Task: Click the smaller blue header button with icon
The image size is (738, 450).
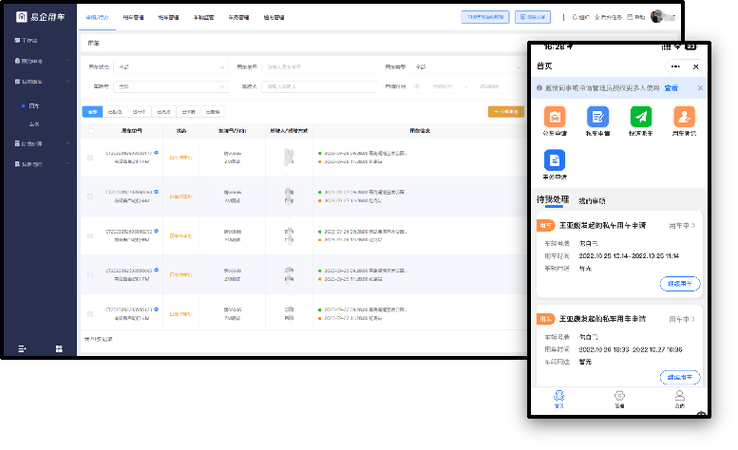Action: tap(533, 17)
